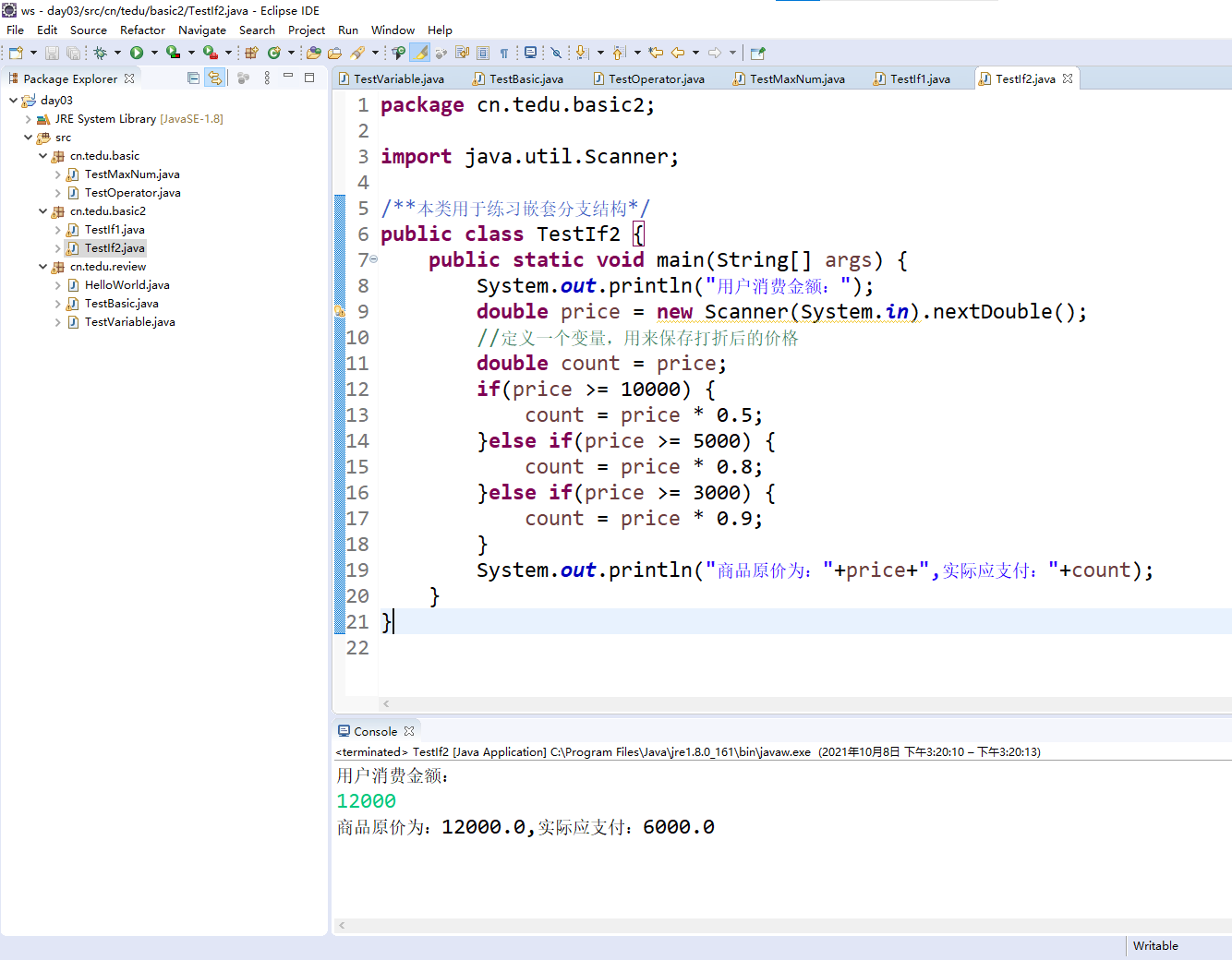
Task: Switch to the TestMaxNum.java editor tab
Action: [789, 78]
